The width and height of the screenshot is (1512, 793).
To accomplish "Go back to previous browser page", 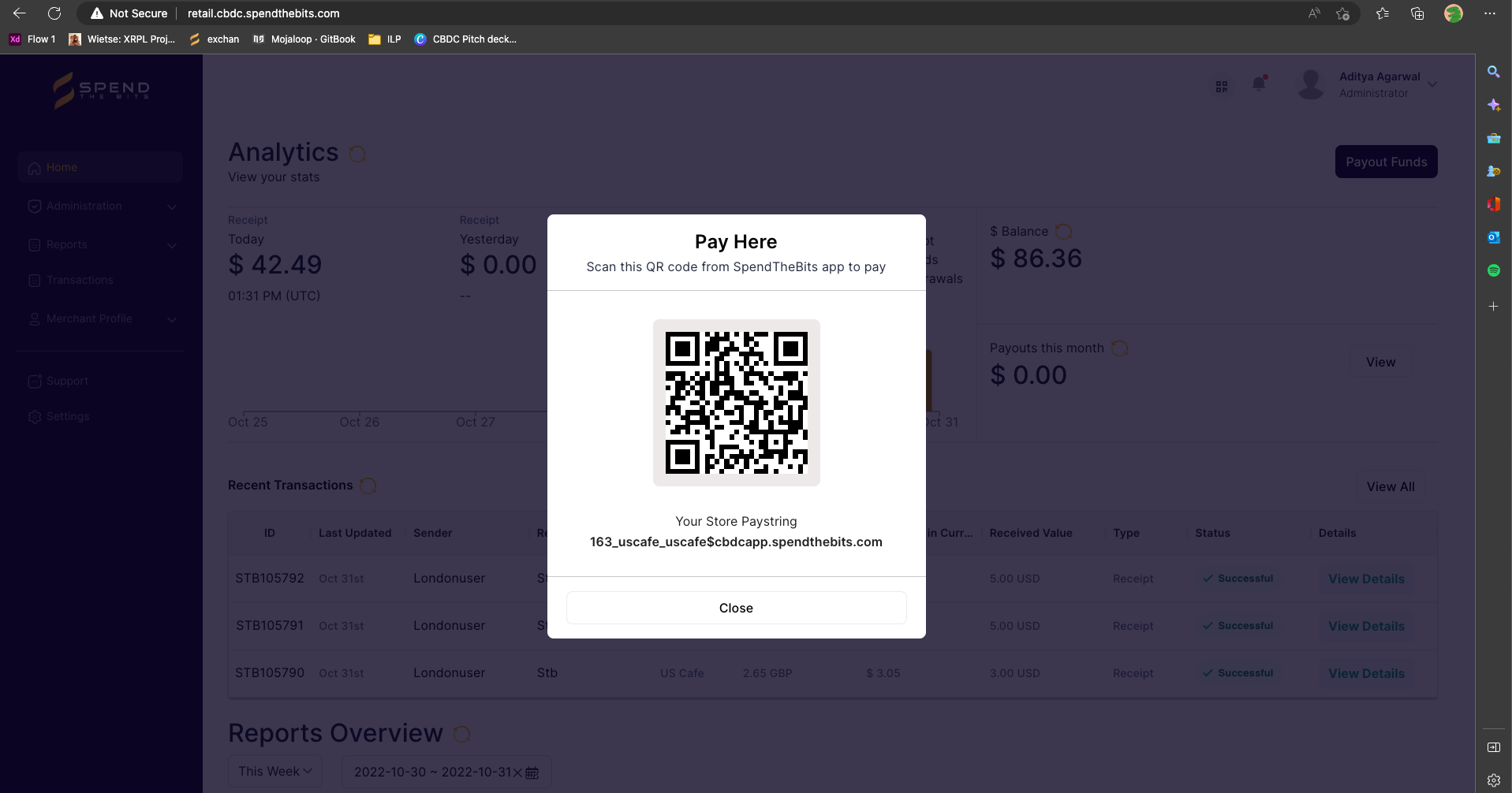I will coord(20,13).
